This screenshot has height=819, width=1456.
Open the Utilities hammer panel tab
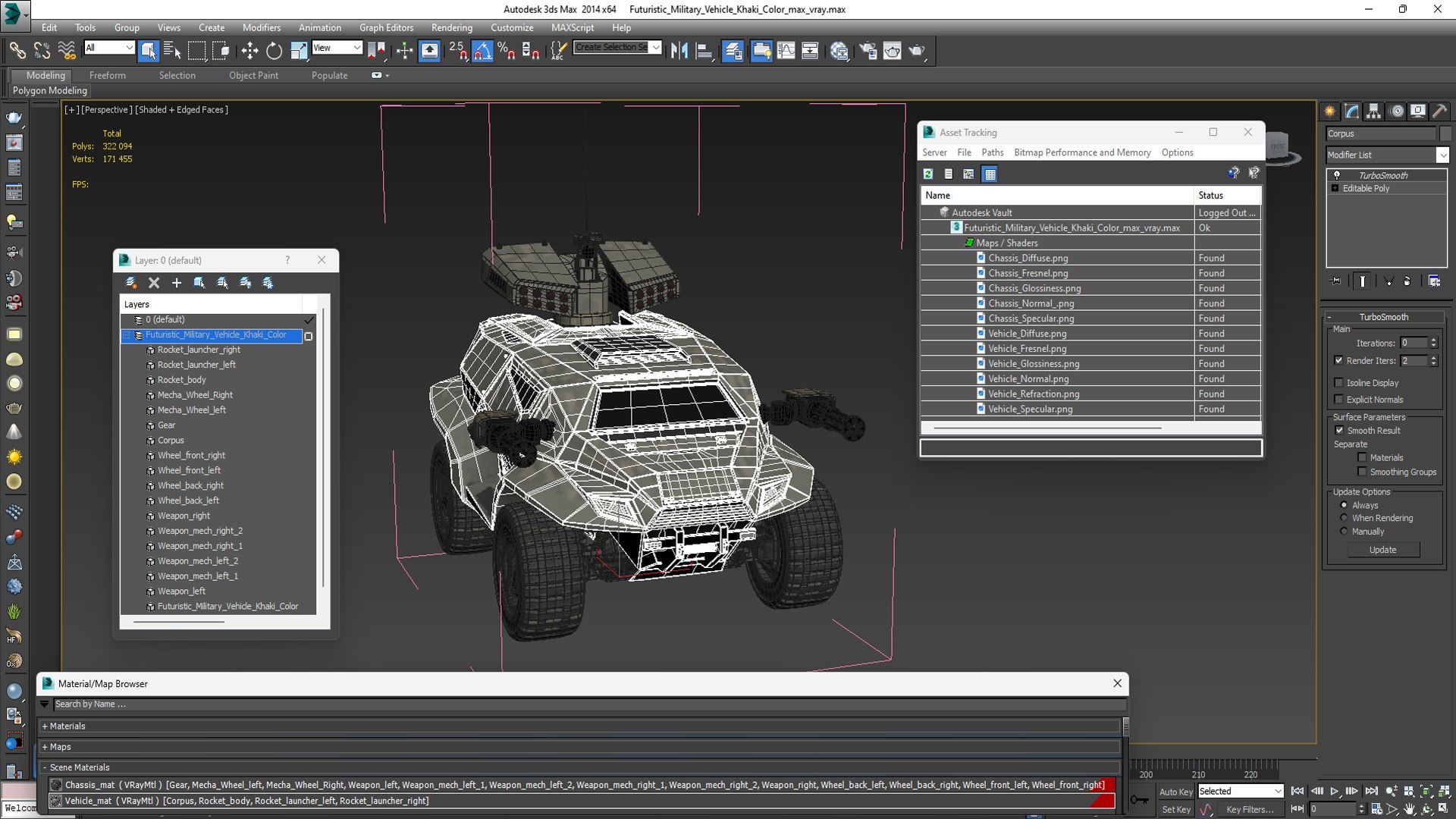coord(1439,111)
